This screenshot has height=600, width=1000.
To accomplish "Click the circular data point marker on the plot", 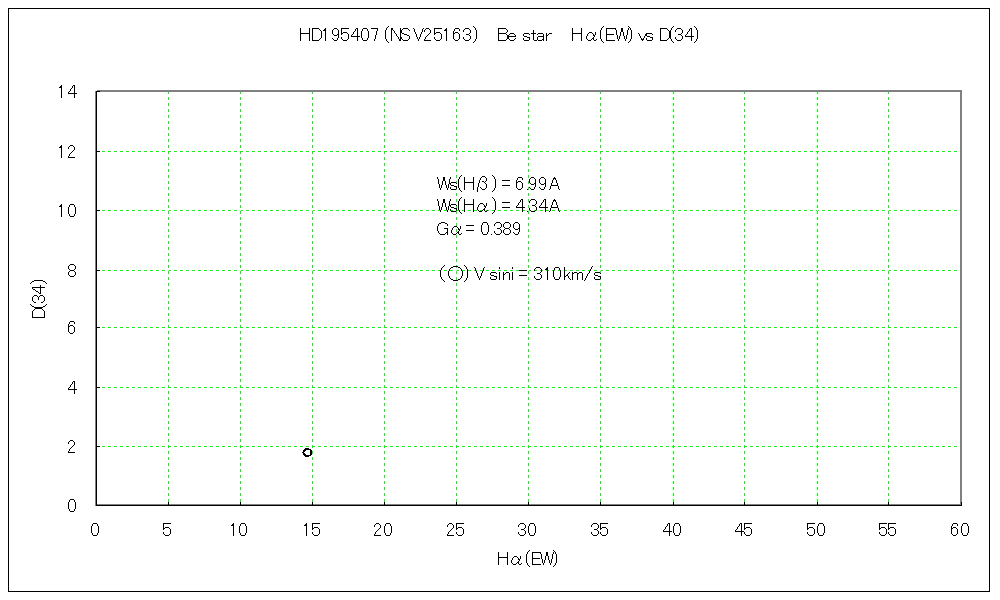I will pyautogui.click(x=307, y=452).
